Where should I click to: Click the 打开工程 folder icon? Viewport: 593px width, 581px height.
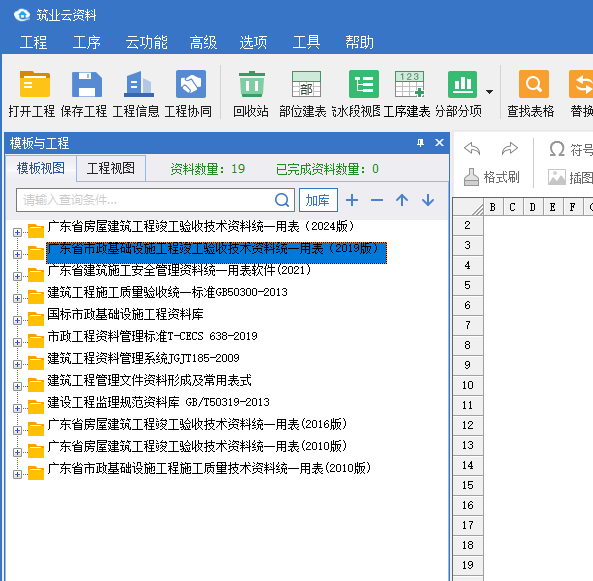[x=34, y=84]
